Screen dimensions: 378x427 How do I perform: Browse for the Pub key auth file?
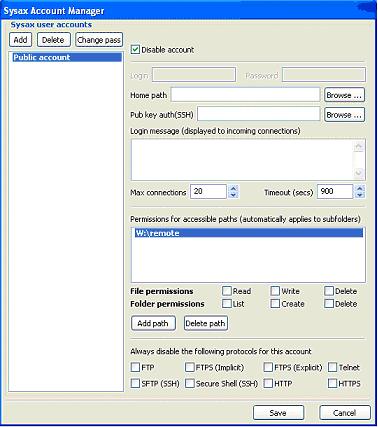click(344, 115)
